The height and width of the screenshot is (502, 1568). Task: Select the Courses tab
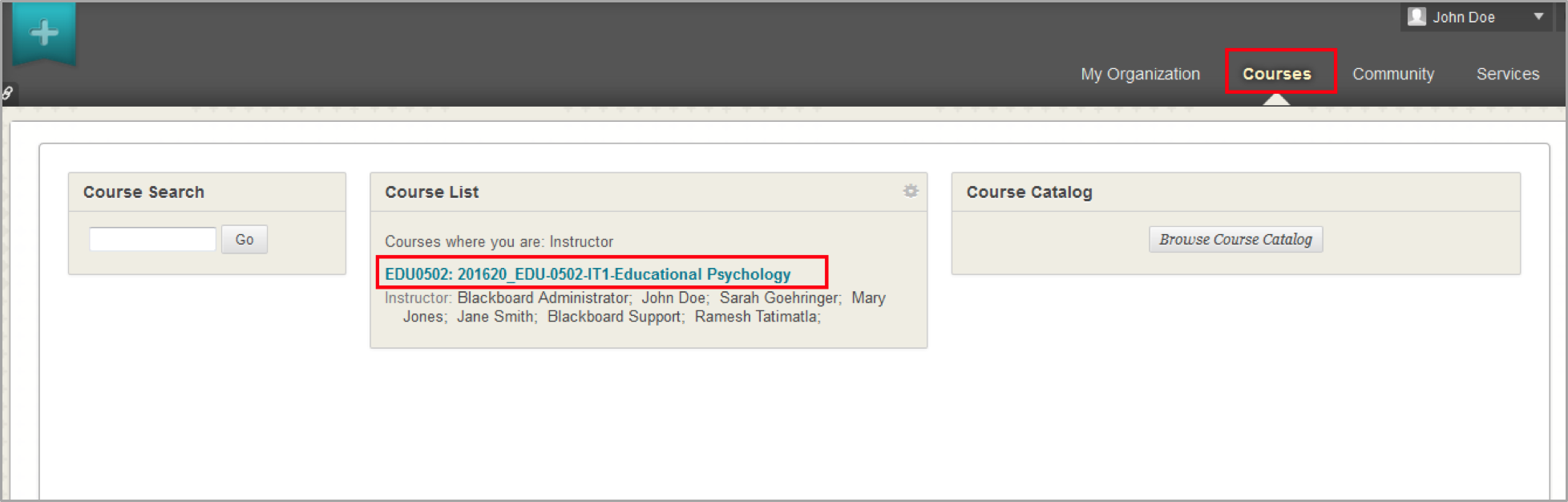1276,74
